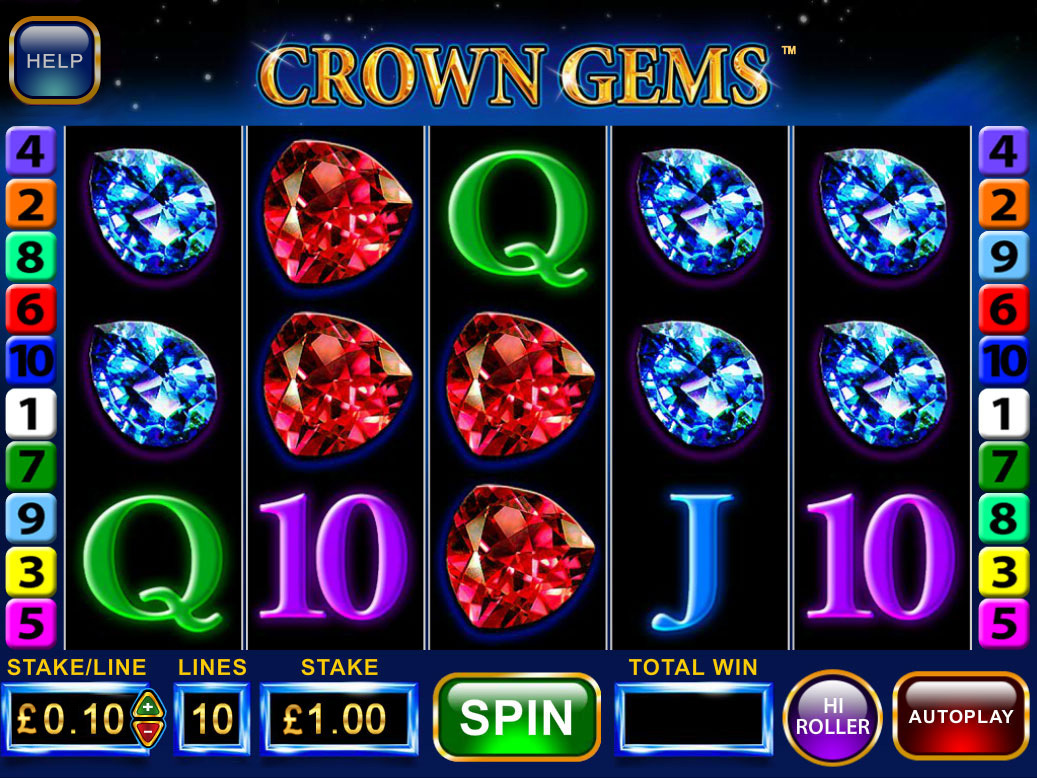Enable HI ROLLER mode

(832, 718)
